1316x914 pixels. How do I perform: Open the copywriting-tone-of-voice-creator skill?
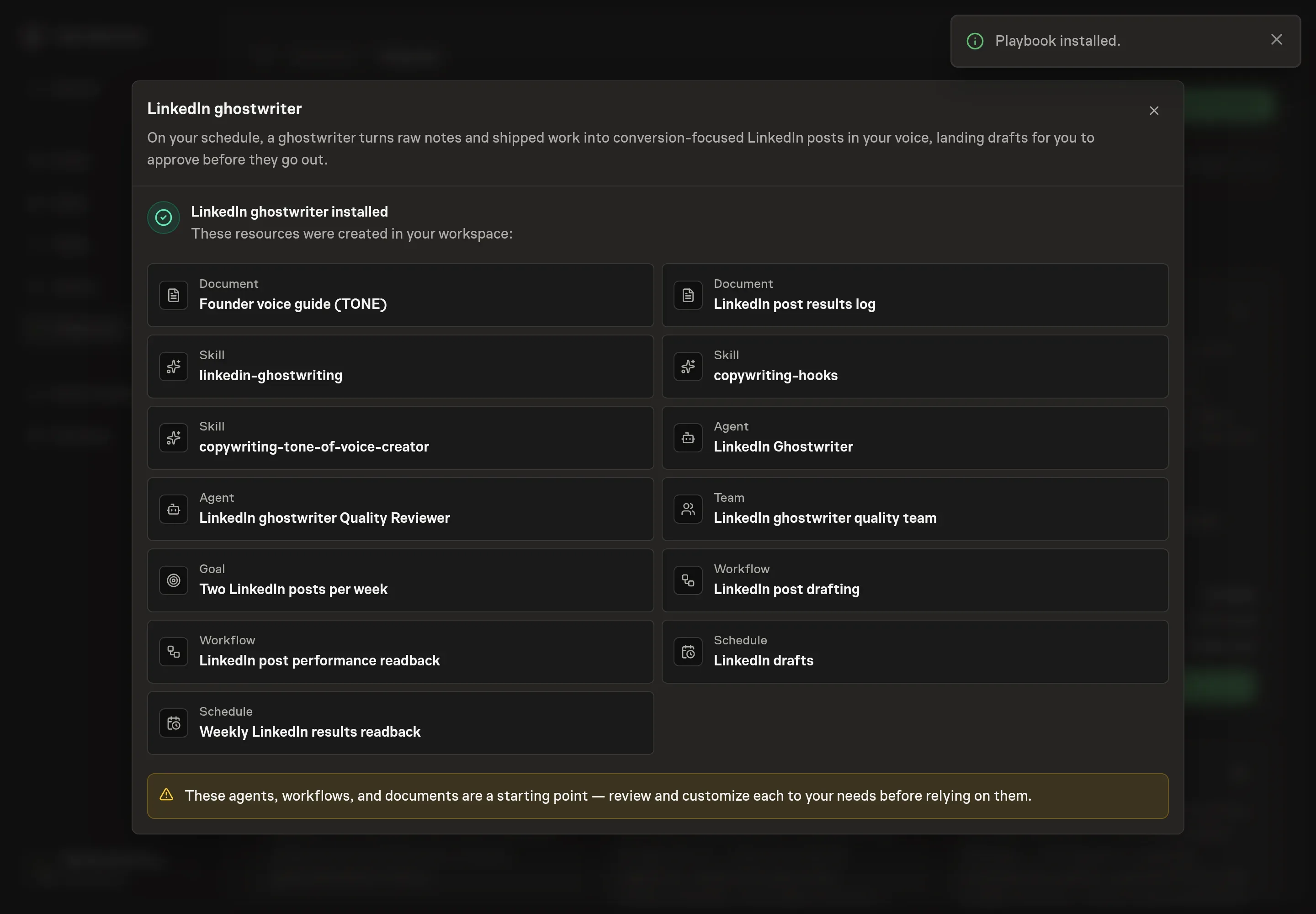pos(400,438)
